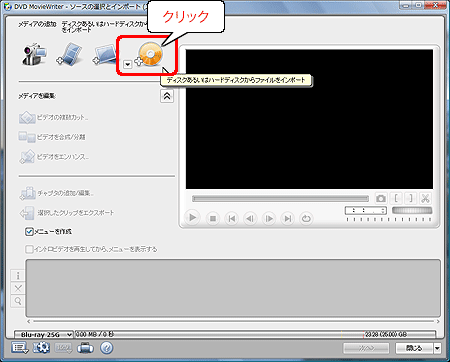Click the camera snapshot icon

click(x=381, y=199)
